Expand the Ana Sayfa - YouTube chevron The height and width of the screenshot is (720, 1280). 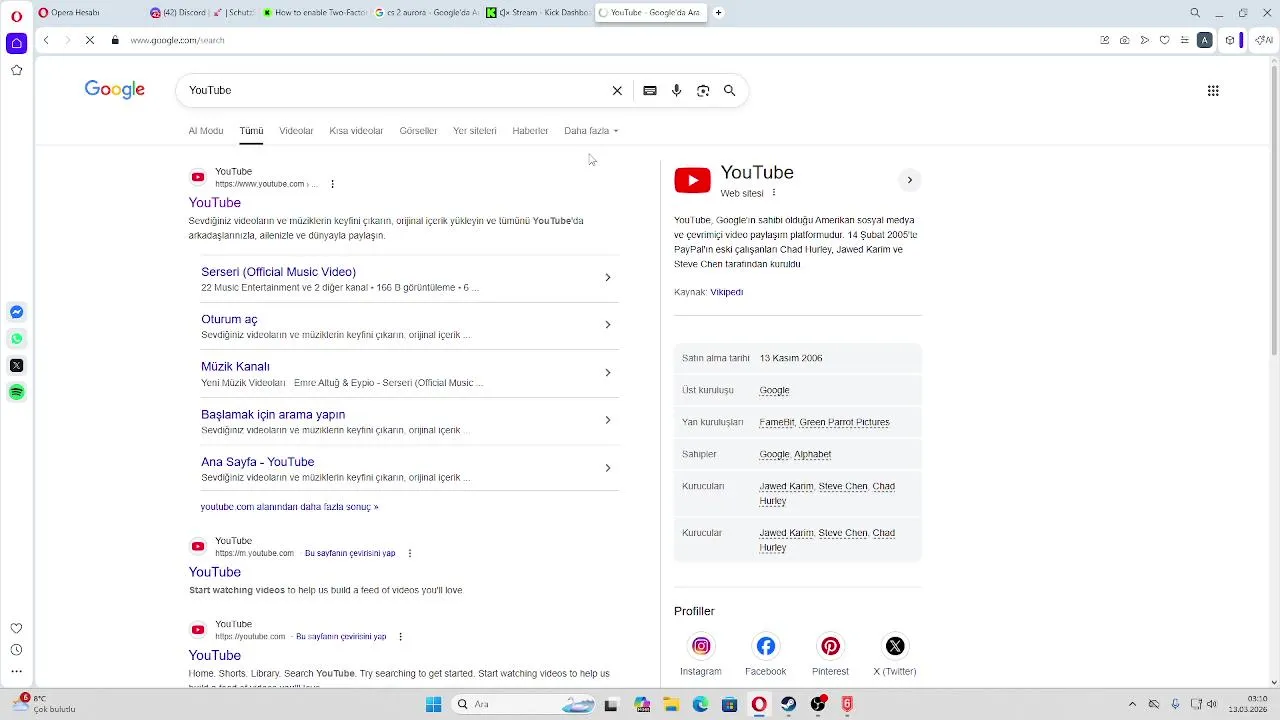[607, 468]
